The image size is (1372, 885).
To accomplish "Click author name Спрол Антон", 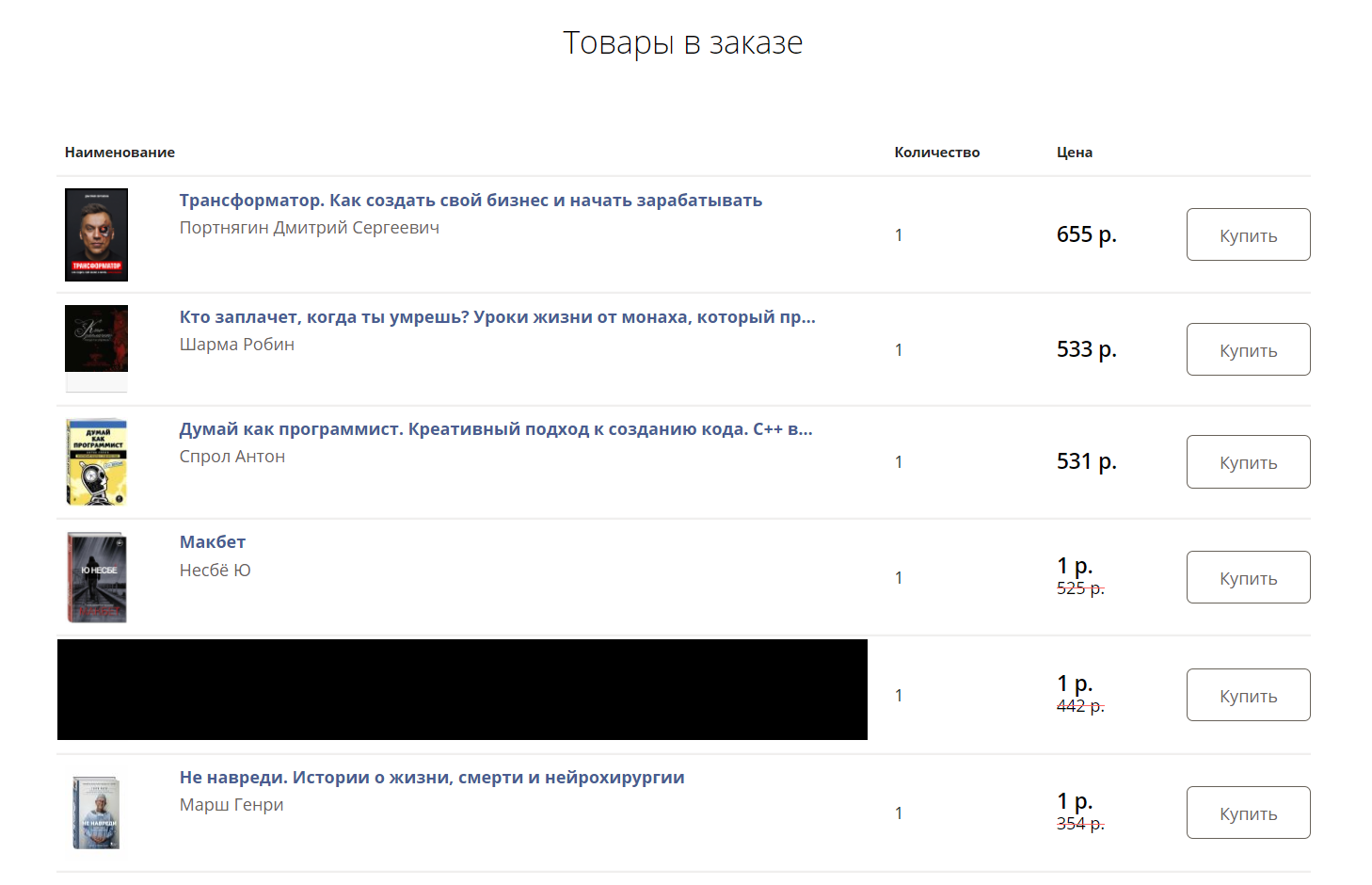I will pos(231,457).
